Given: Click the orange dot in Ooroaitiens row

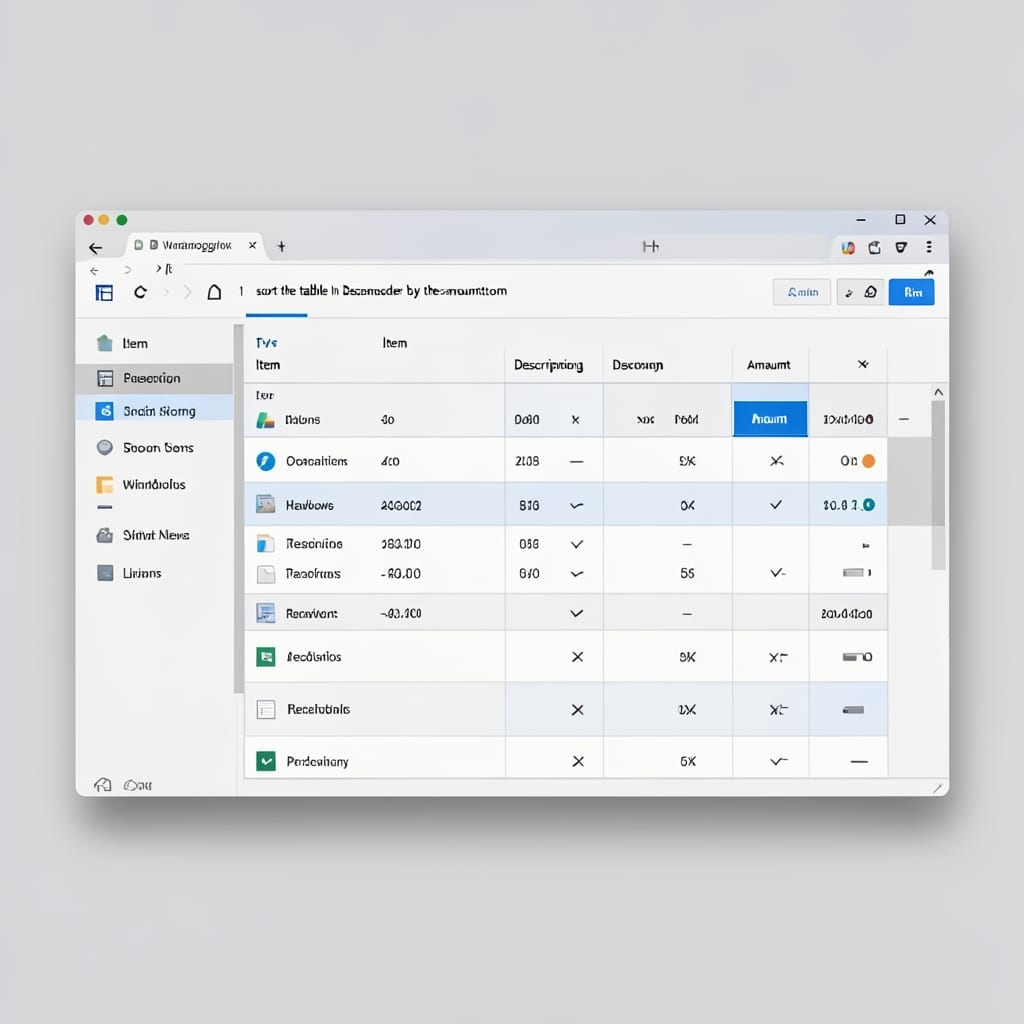Looking at the screenshot, I should click(x=869, y=461).
